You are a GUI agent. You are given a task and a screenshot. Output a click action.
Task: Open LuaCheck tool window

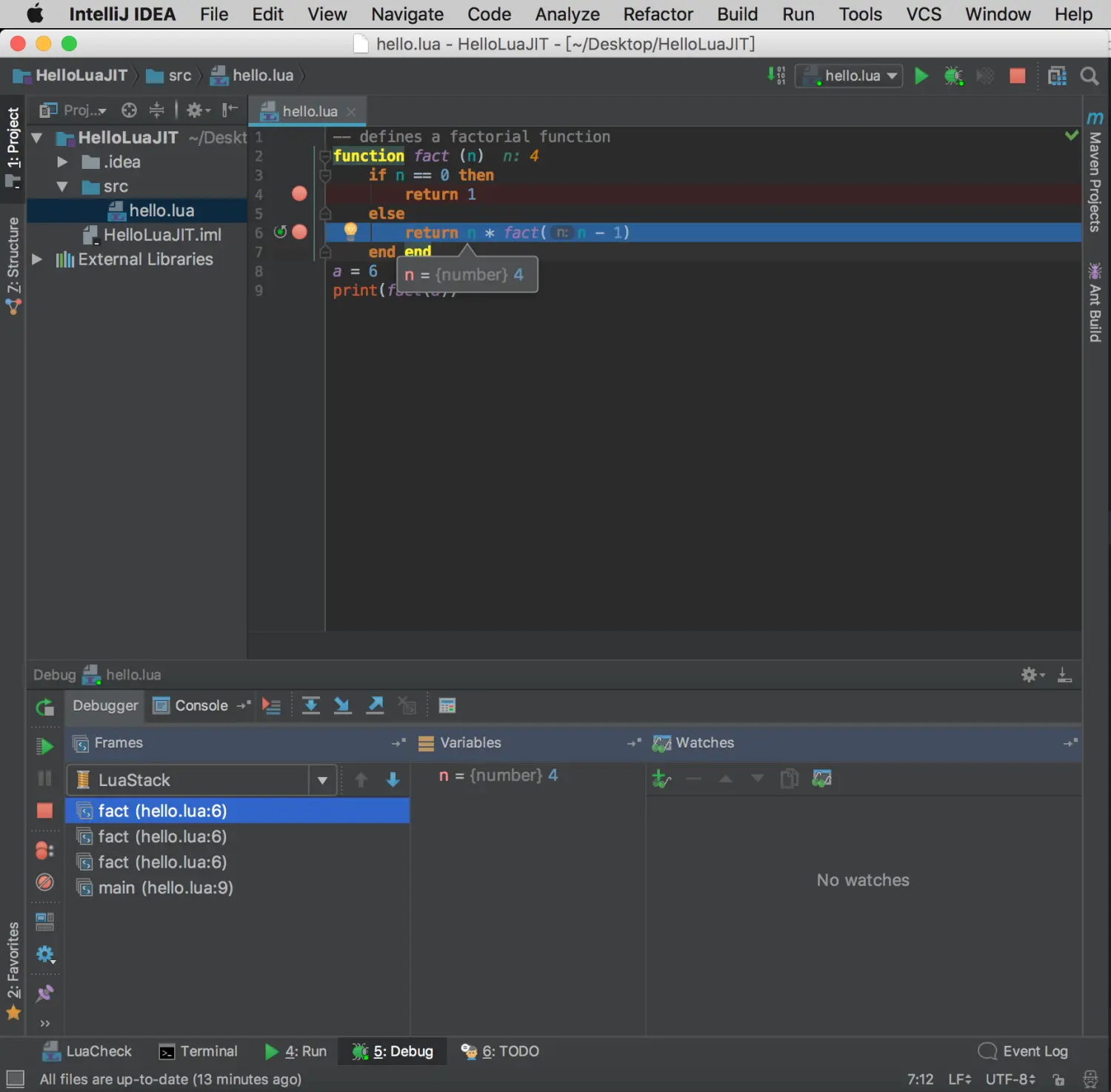[87, 1051]
